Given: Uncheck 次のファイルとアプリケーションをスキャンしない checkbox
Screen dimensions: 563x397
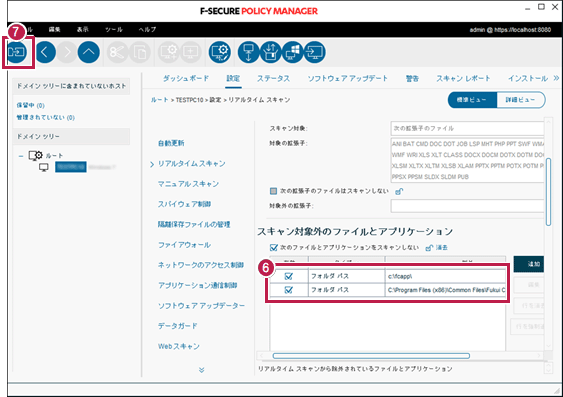Looking at the screenshot, I should point(274,248).
